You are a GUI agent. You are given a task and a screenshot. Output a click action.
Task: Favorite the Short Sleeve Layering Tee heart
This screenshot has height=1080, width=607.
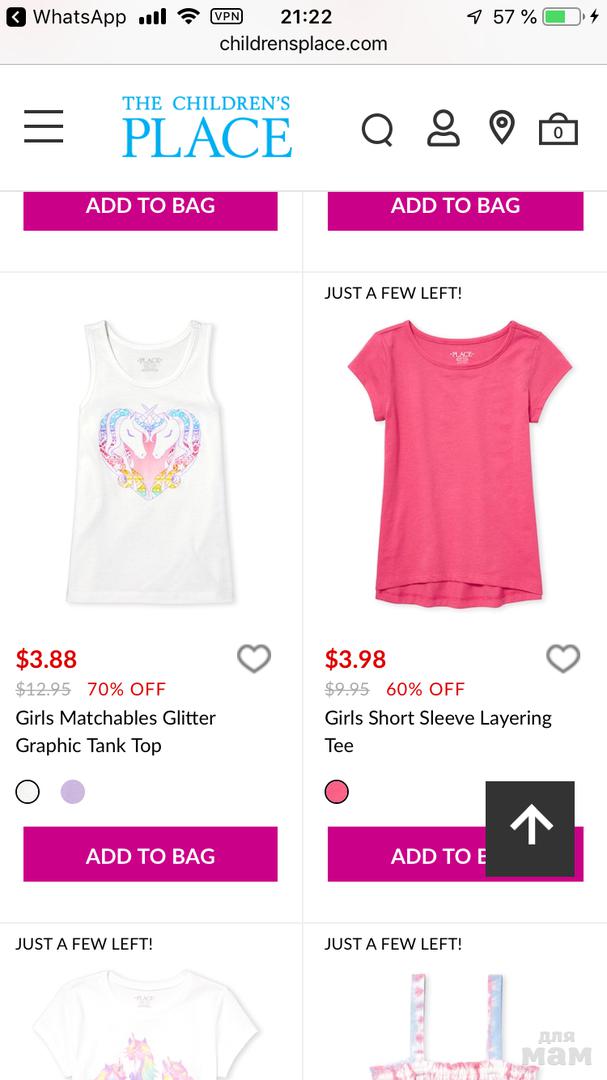(563, 658)
